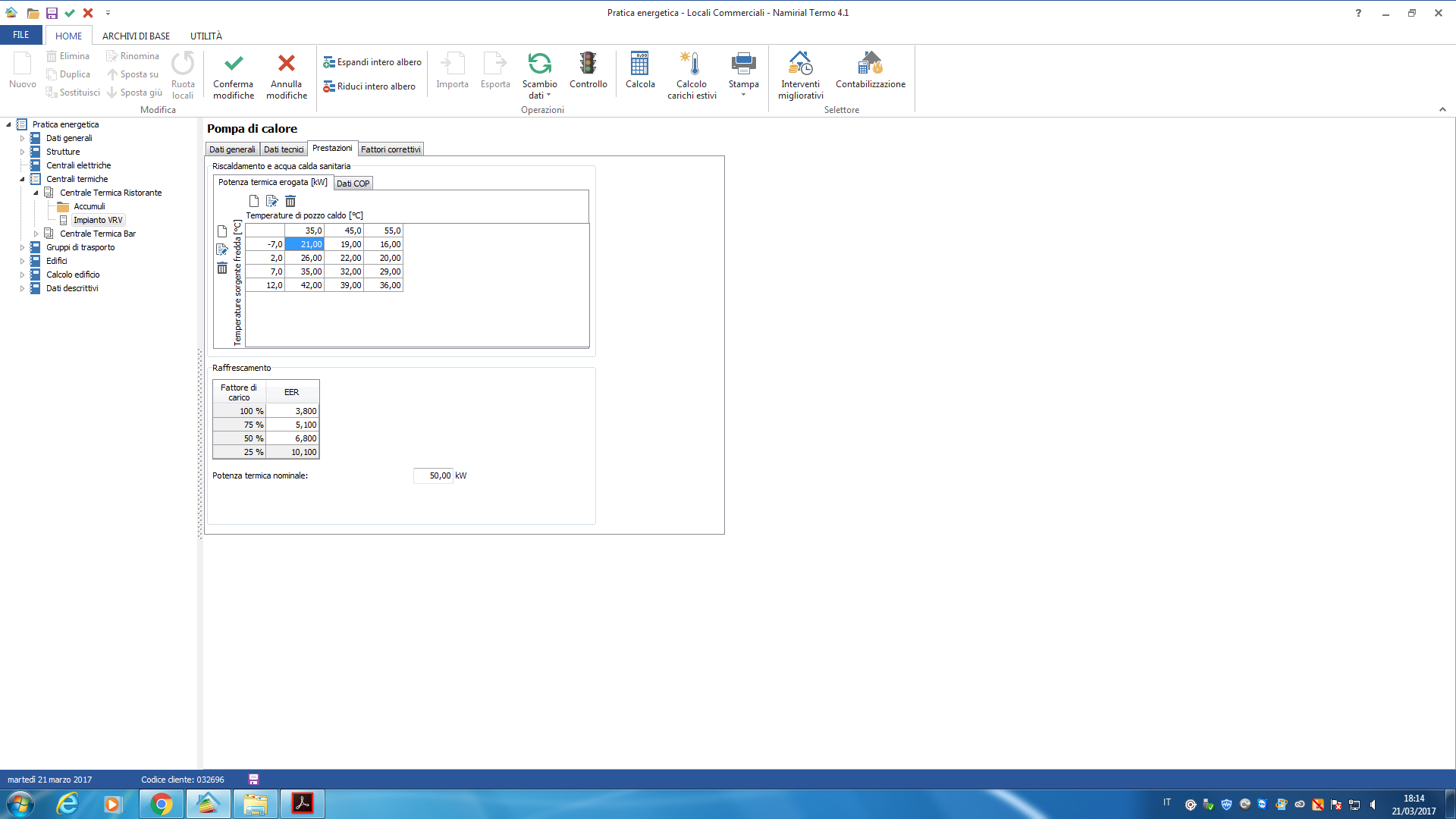This screenshot has width=1456, height=819.
Task: Click the Contabilizzazione icon
Action: [870, 64]
